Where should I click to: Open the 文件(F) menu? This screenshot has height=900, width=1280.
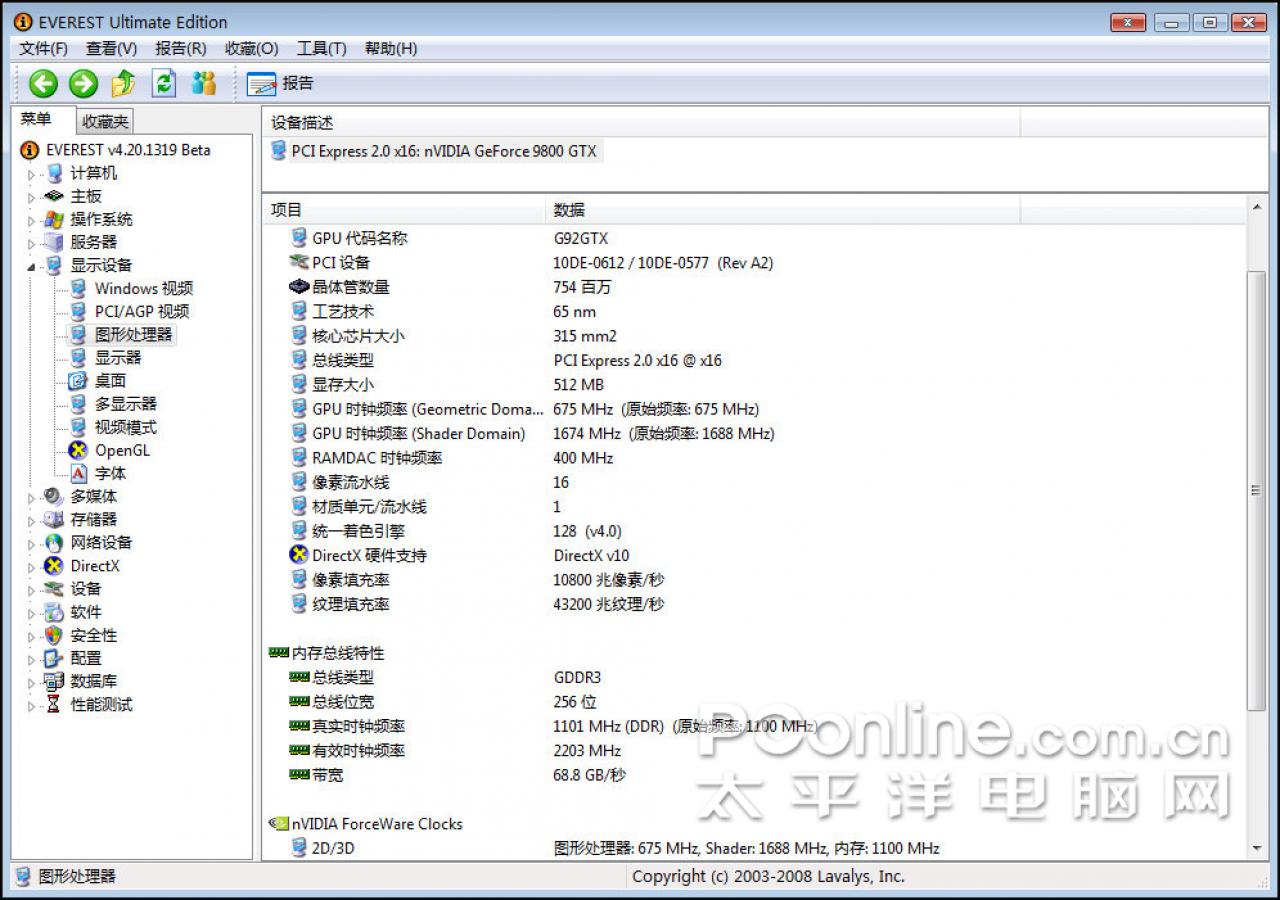[x=43, y=48]
